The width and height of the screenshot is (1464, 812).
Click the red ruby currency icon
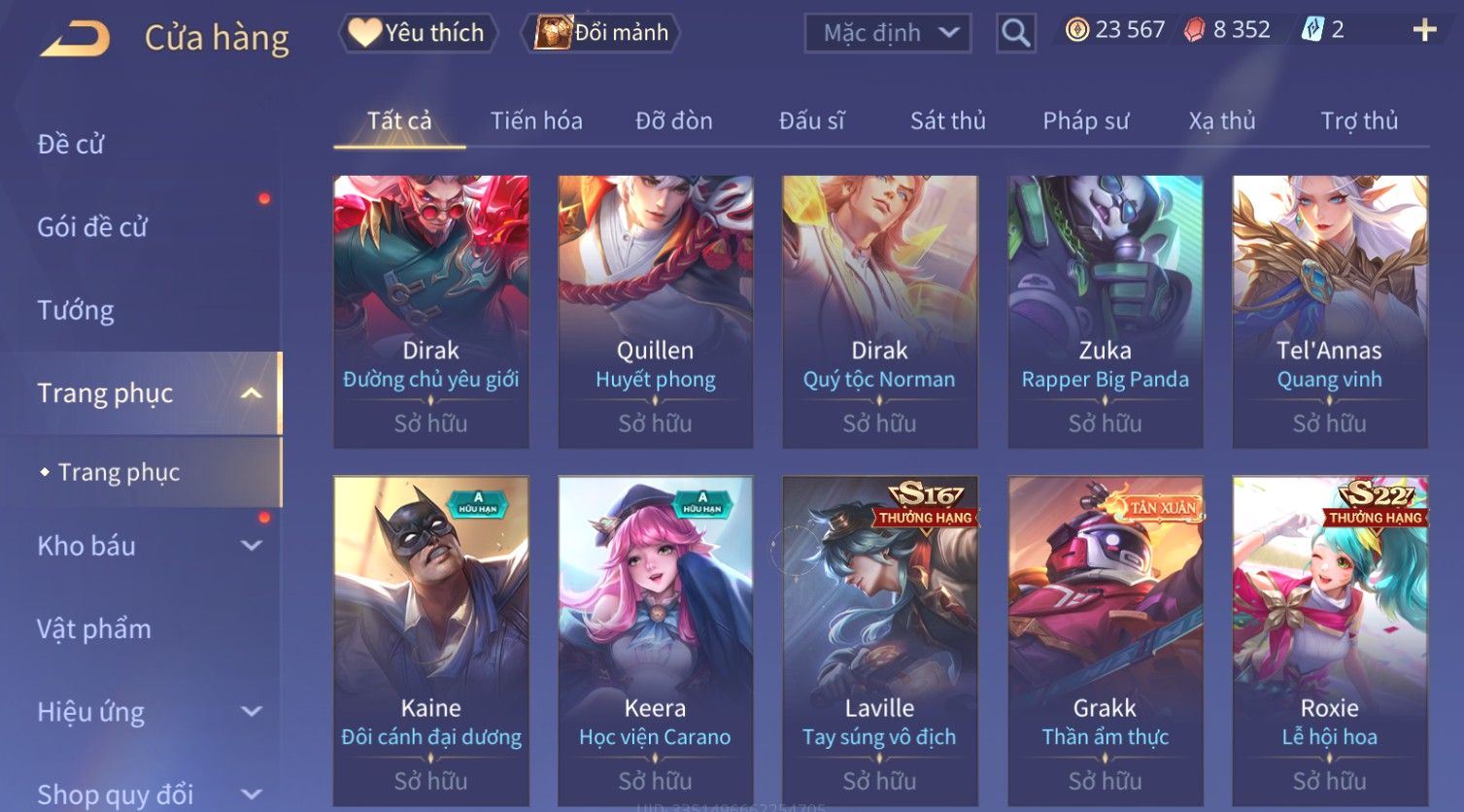(1195, 30)
